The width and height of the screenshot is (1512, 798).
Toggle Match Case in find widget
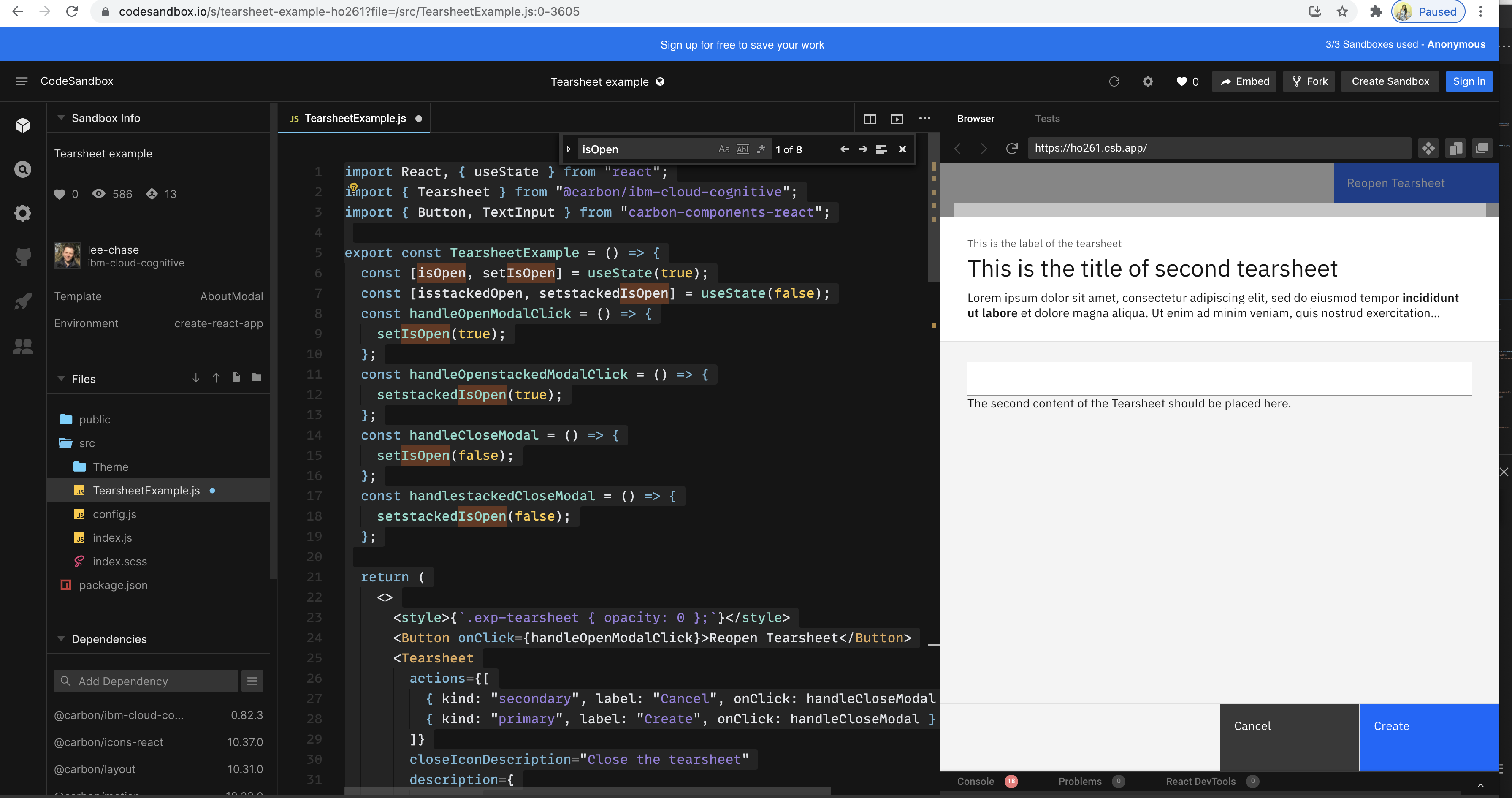pos(724,149)
